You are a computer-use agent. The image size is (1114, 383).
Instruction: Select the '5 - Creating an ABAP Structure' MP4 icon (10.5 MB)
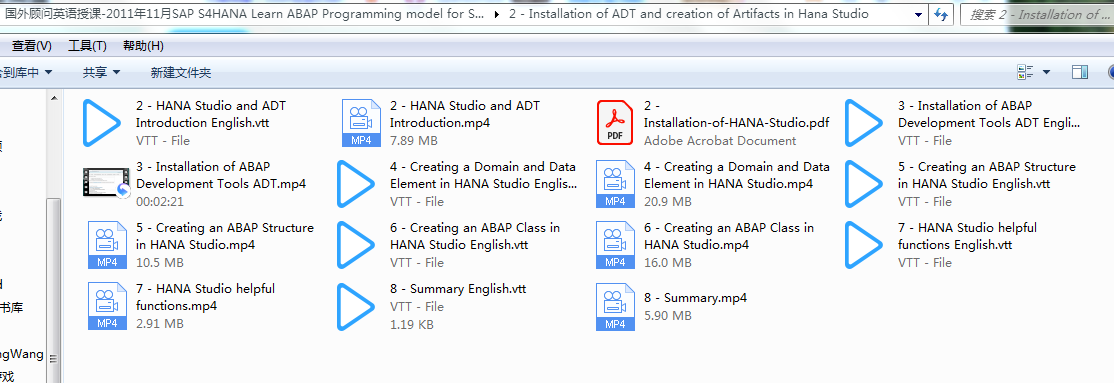[x=107, y=245]
